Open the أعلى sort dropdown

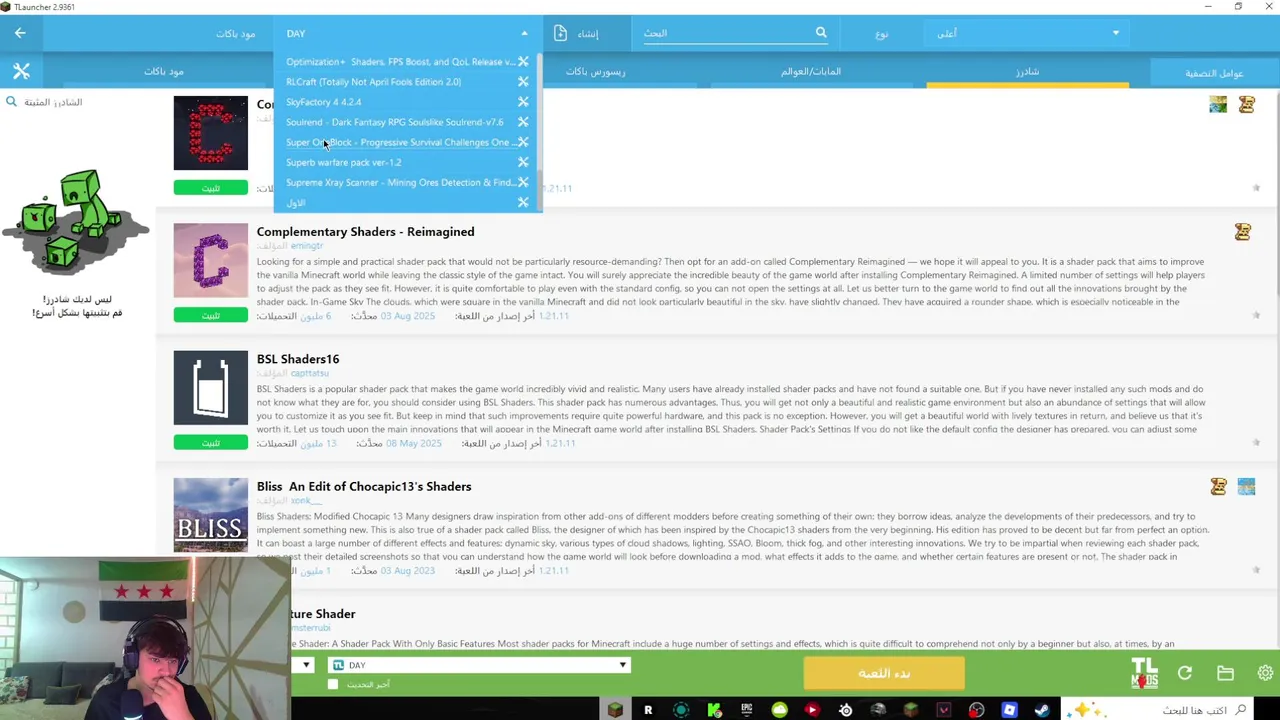click(x=1027, y=33)
